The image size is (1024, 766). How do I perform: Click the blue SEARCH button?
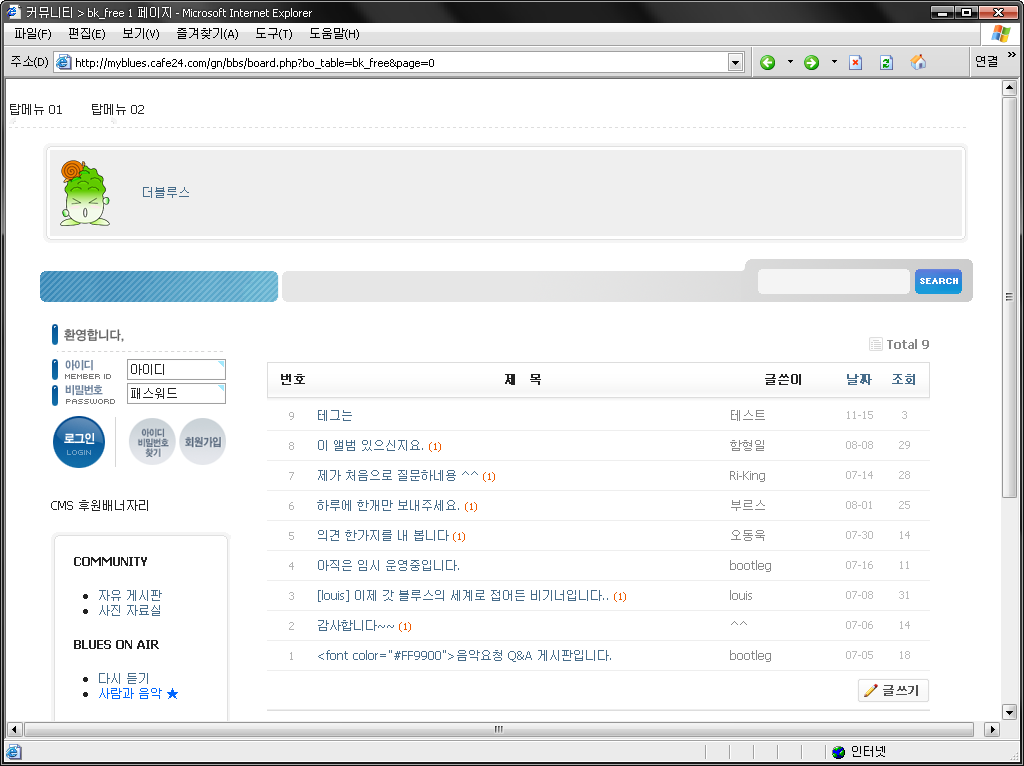click(938, 281)
